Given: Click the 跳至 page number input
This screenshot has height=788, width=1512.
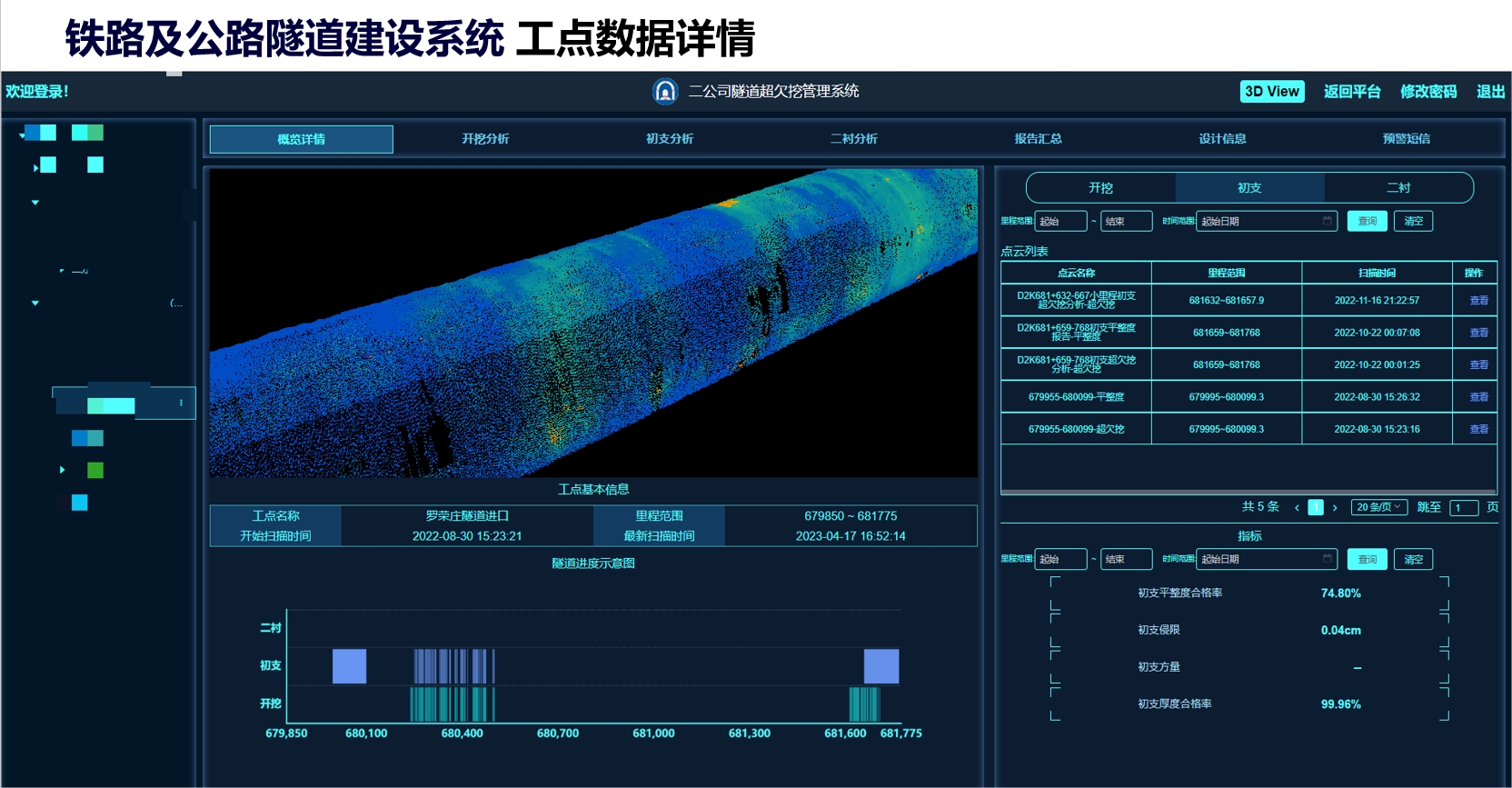Looking at the screenshot, I should 1463,508.
